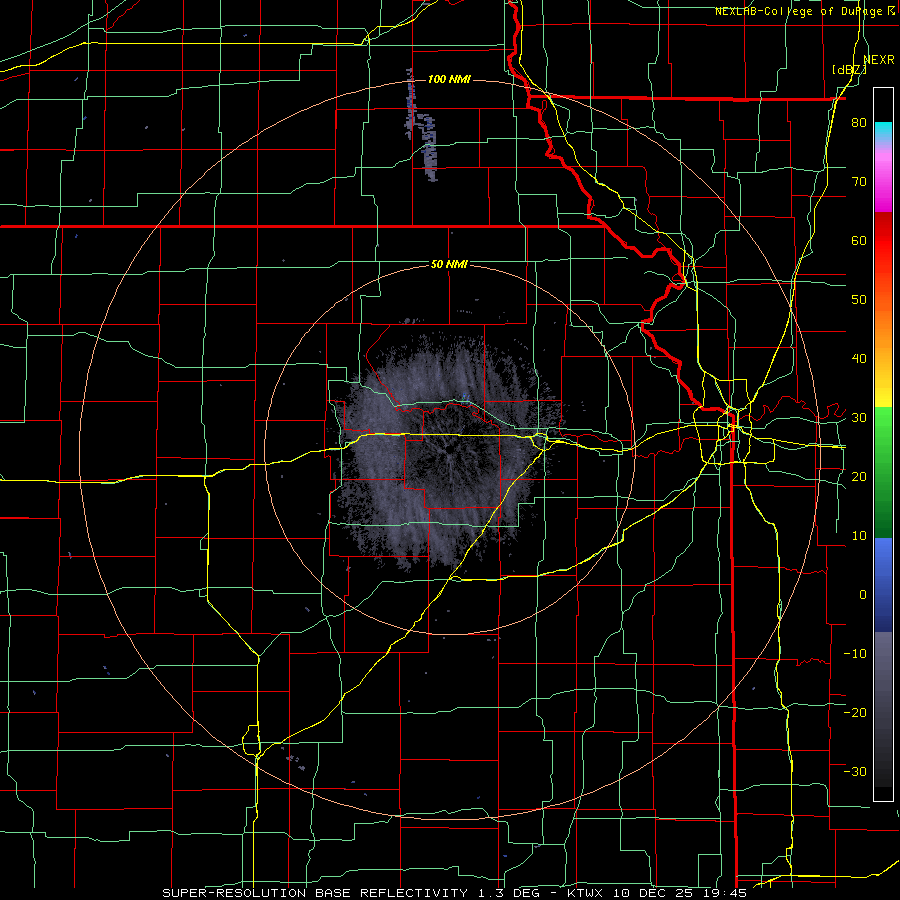Click the 50 NMI range ring label

(449, 264)
